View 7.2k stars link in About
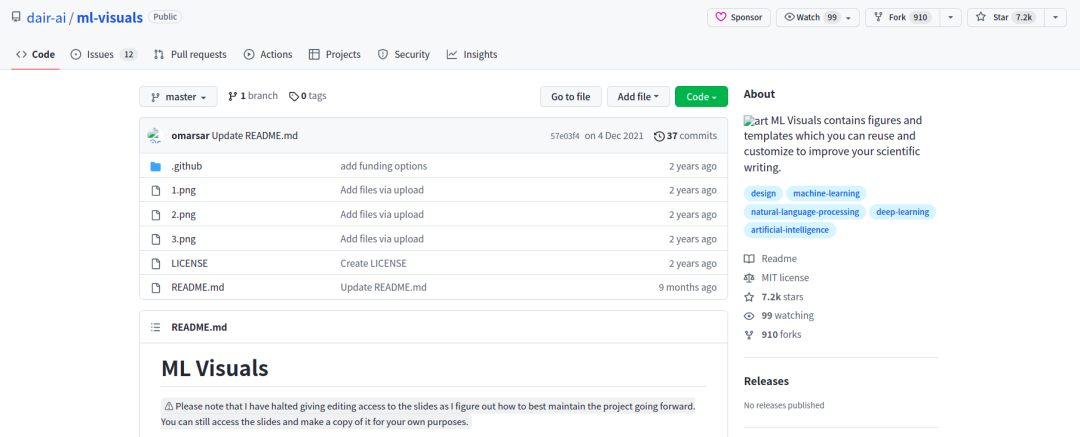1080x437 pixels. [x=773, y=297]
